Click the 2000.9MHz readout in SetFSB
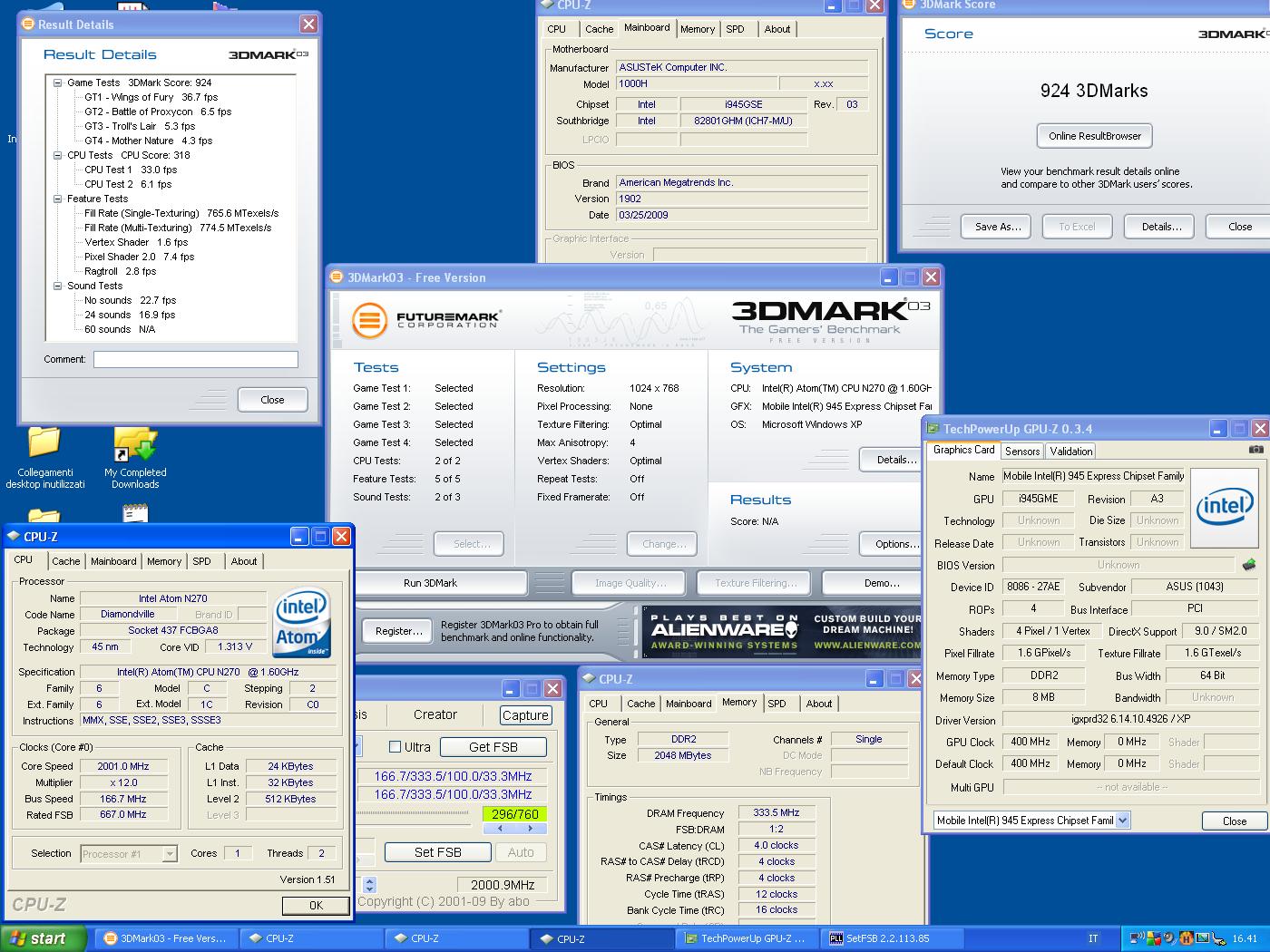 [x=503, y=885]
